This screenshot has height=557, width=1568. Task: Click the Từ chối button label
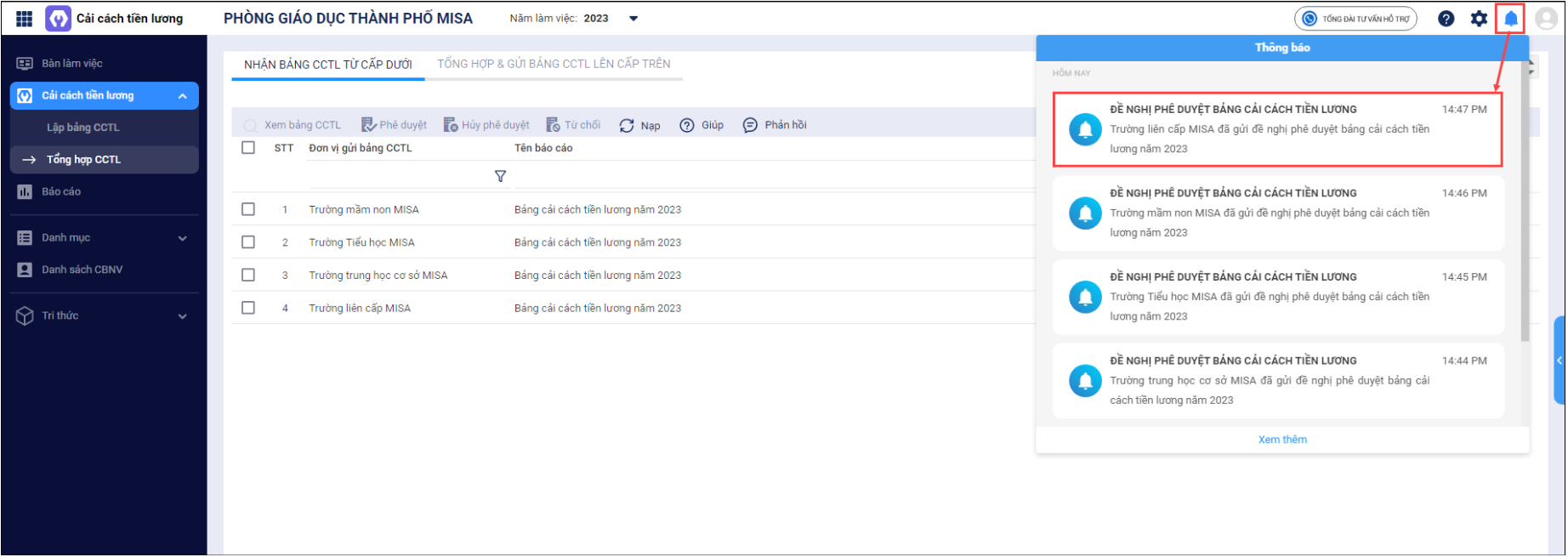[x=582, y=125]
